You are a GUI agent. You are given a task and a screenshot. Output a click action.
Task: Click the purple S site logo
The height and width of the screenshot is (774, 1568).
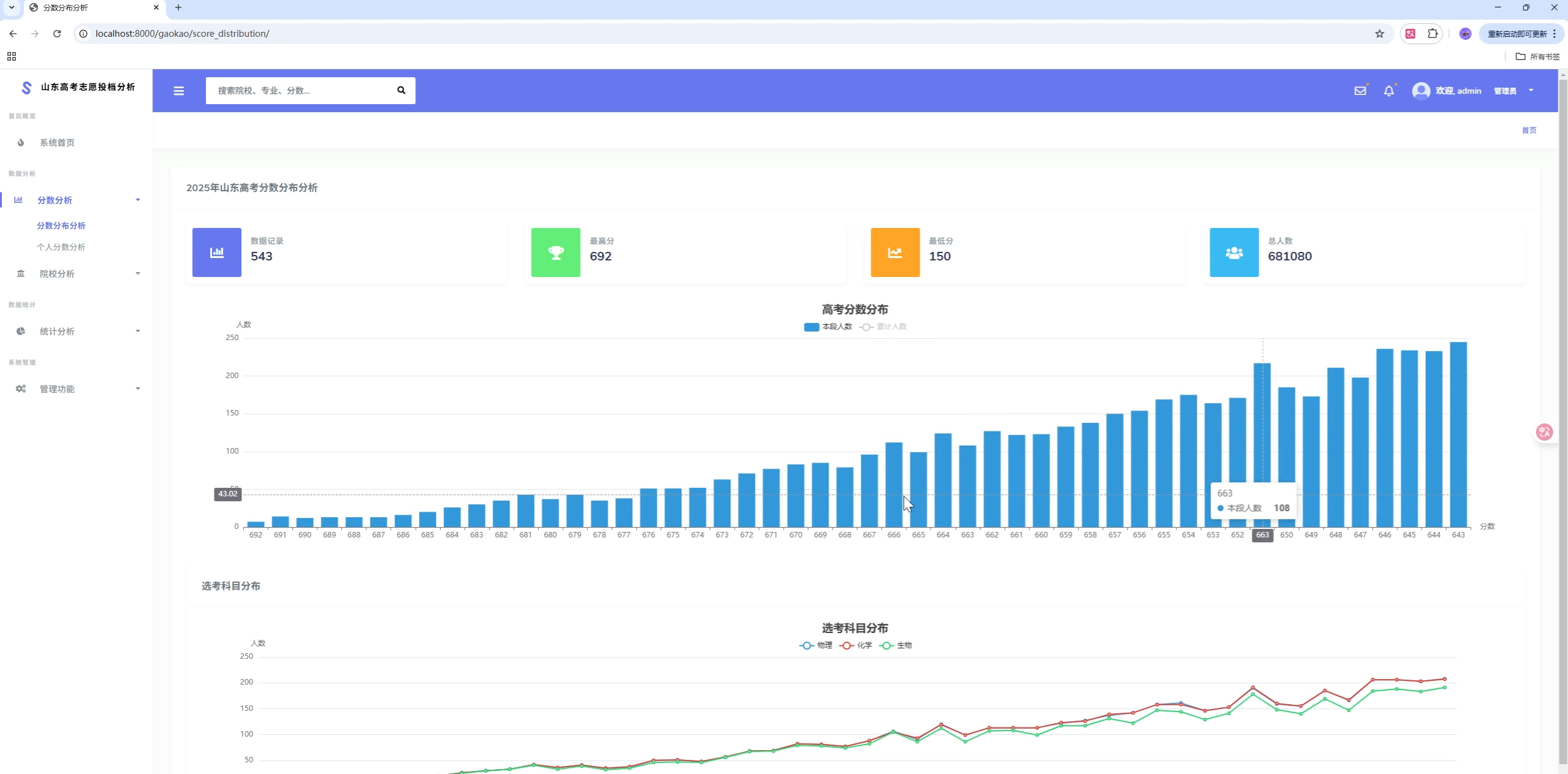click(26, 87)
